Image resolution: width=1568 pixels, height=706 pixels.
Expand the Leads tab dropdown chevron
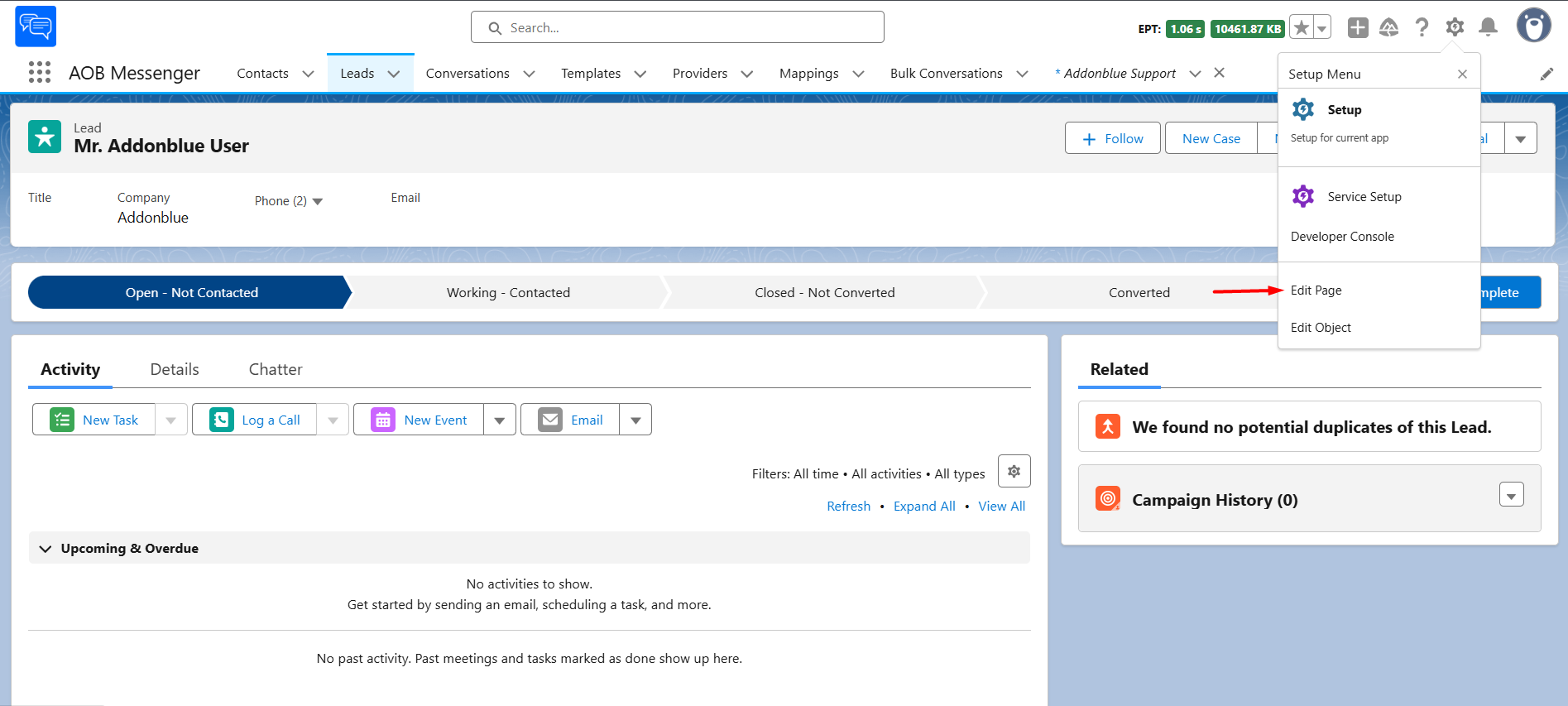(x=394, y=74)
